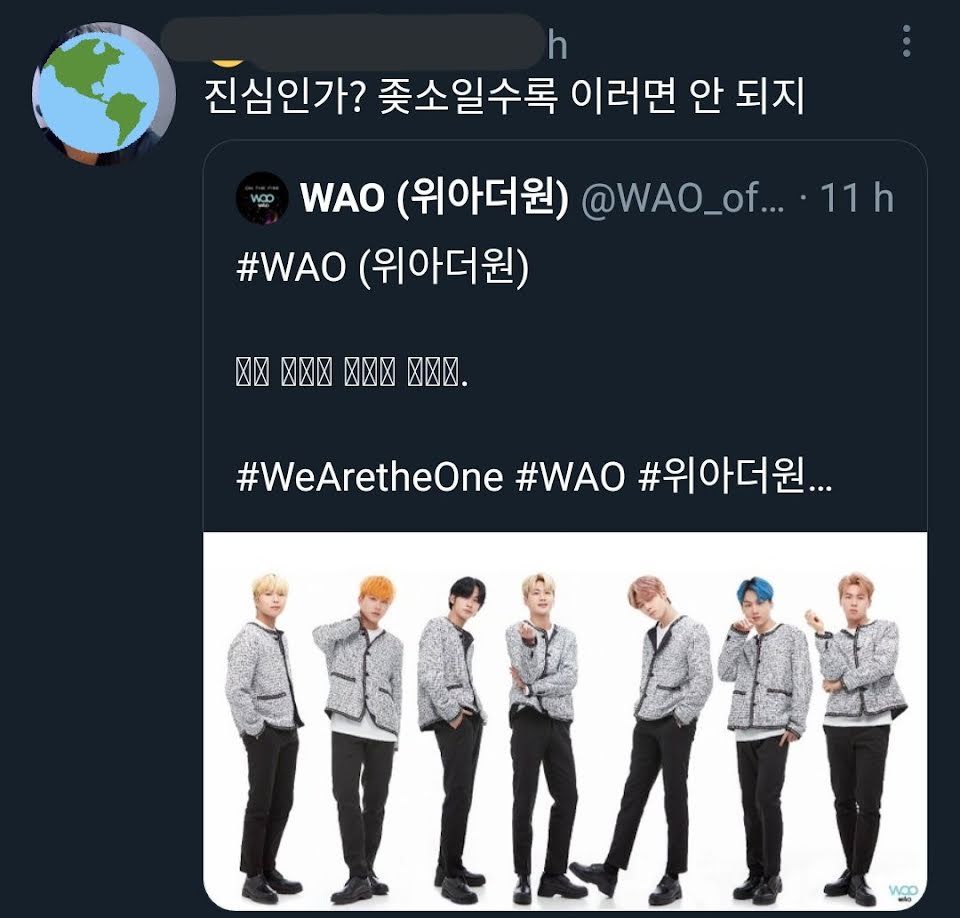This screenshot has width=960, height=918.
Task: Follow the #WAO (위아더원) hashtag on first line
Action: [383, 267]
